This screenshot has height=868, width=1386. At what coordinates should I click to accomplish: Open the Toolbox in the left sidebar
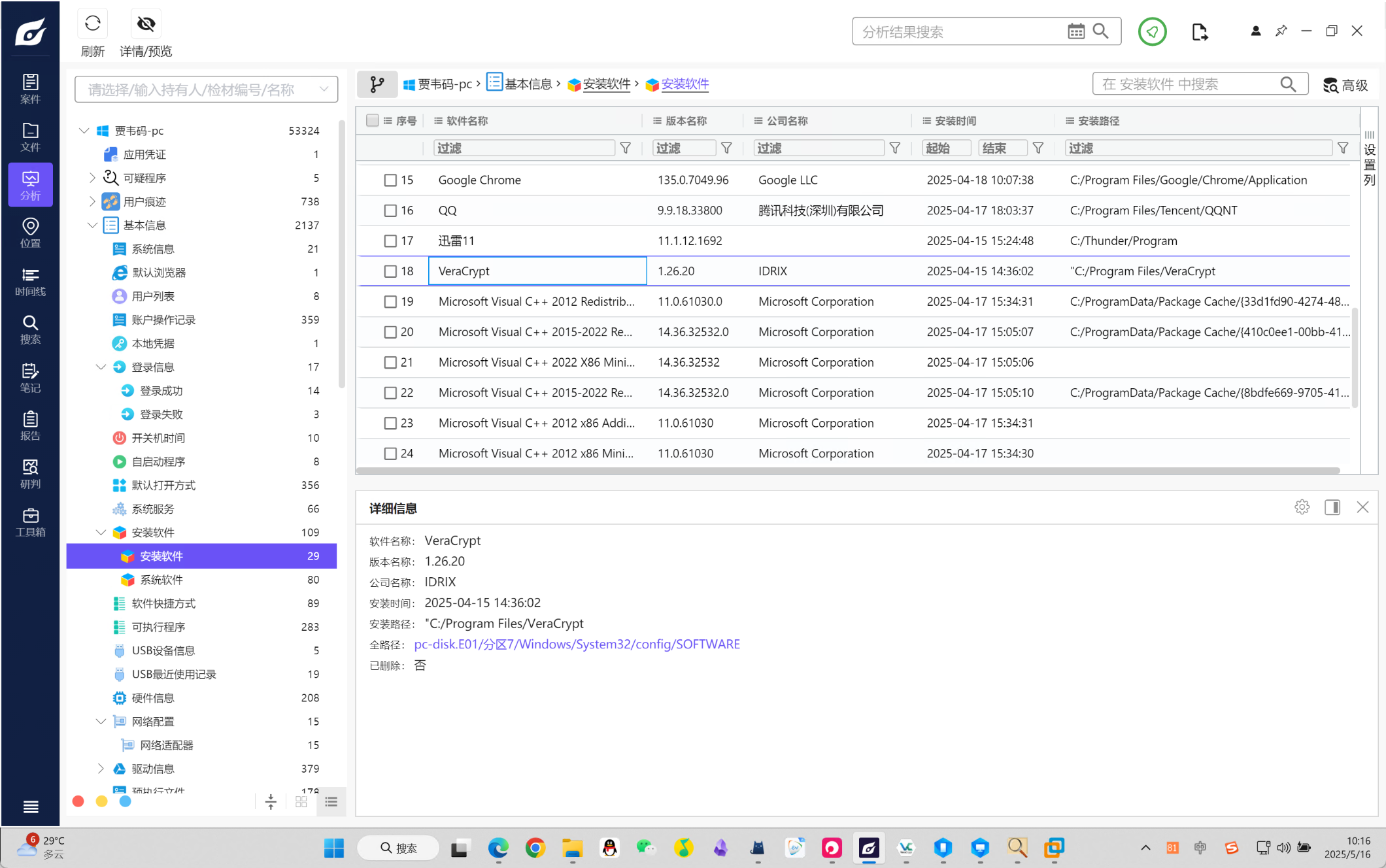click(30, 522)
